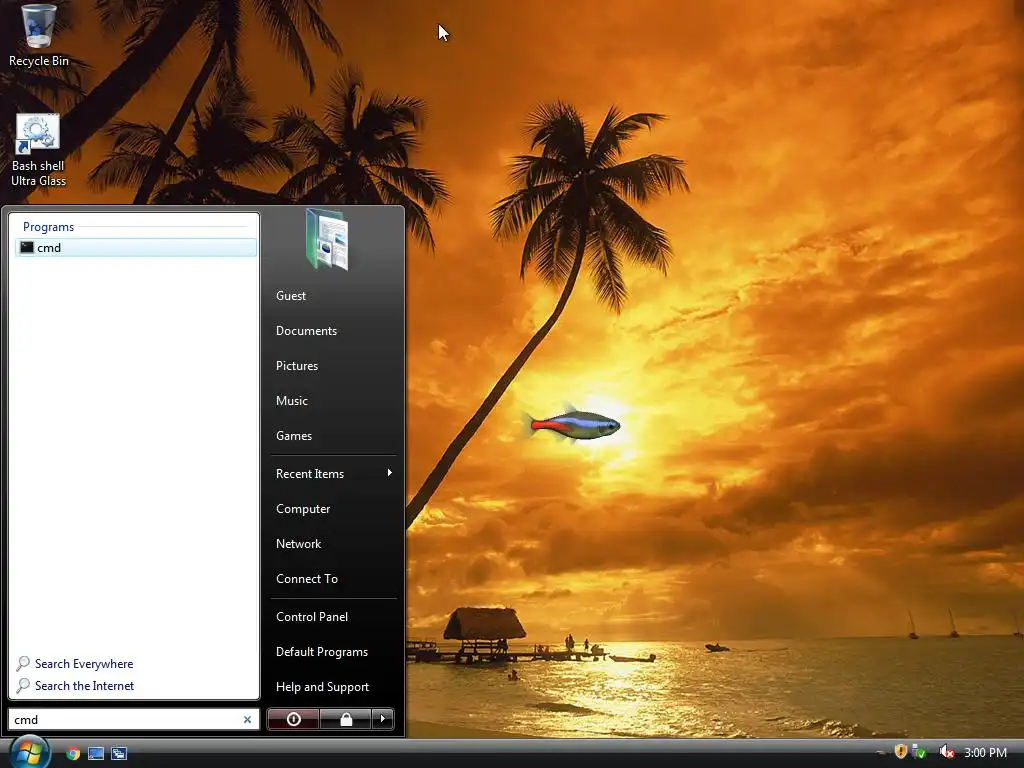Open Pictures from the Start menu

(x=296, y=366)
